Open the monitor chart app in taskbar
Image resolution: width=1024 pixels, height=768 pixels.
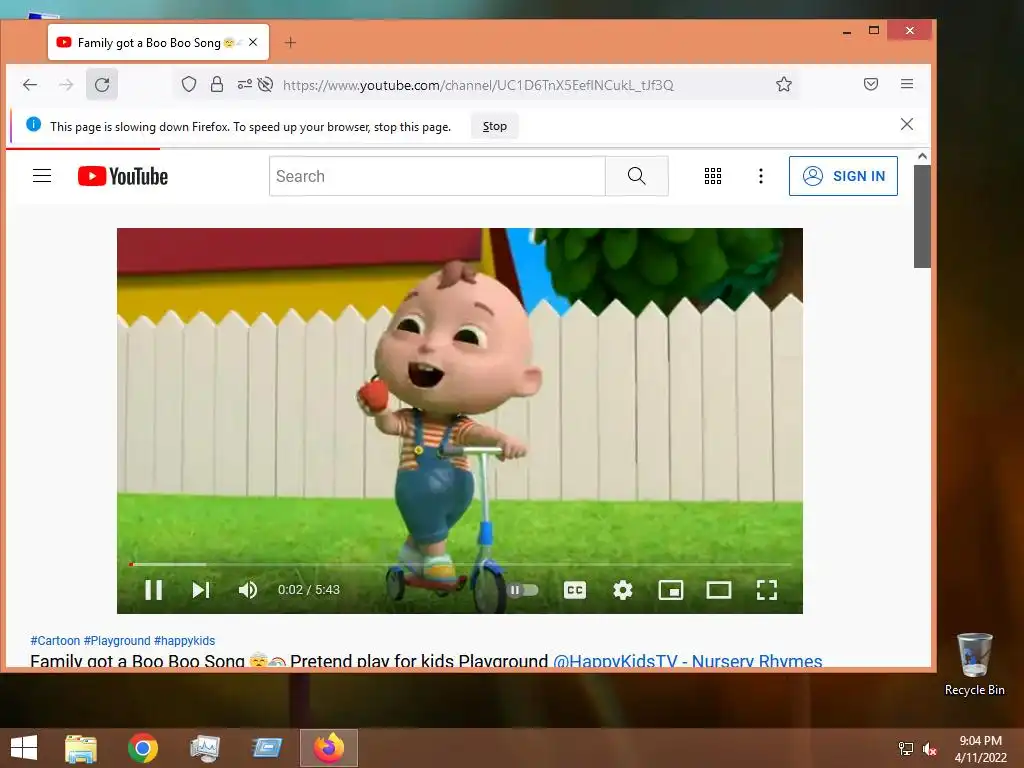[x=204, y=748]
